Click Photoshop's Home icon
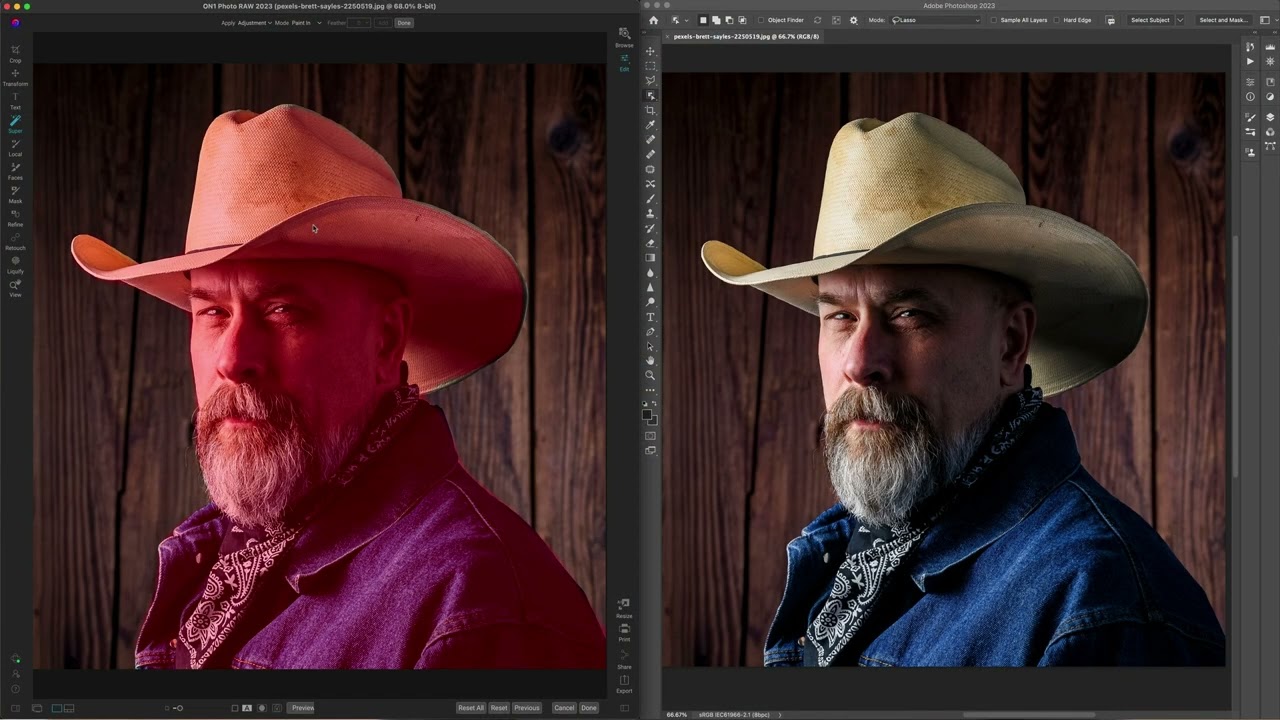Screen dimensions: 1280x720 [x=653, y=20]
